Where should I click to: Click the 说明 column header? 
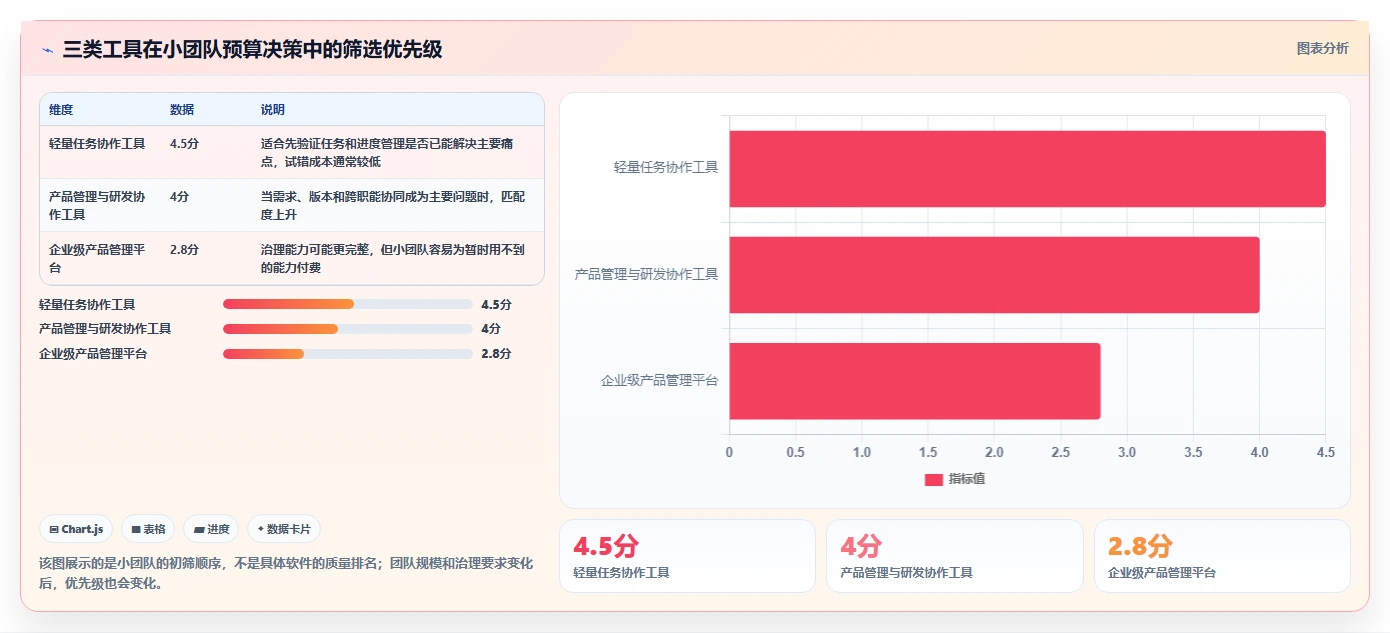pyautogui.click(x=273, y=110)
